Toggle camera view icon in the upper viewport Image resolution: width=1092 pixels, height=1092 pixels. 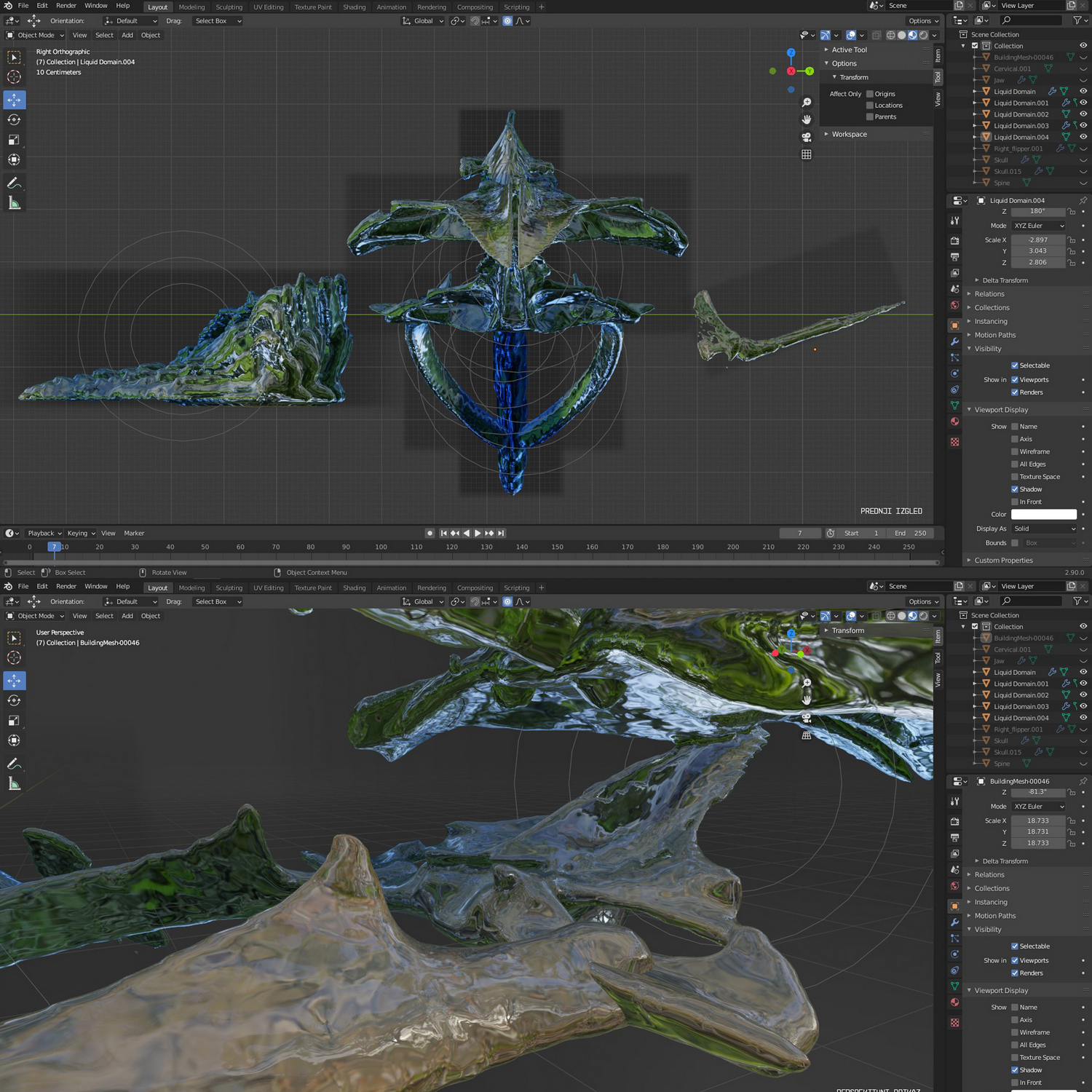807,137
